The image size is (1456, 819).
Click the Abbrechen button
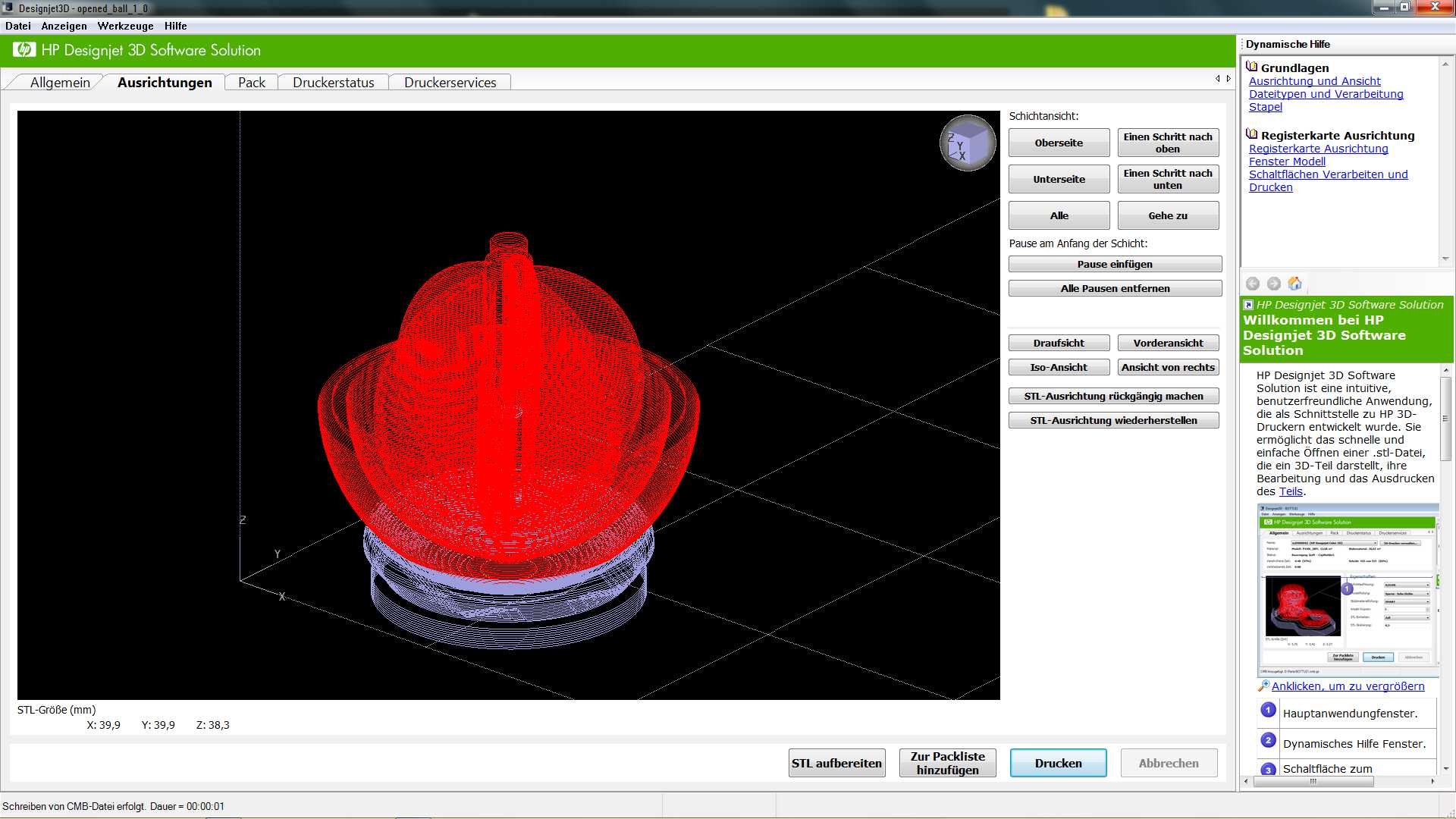[1169, 763]
